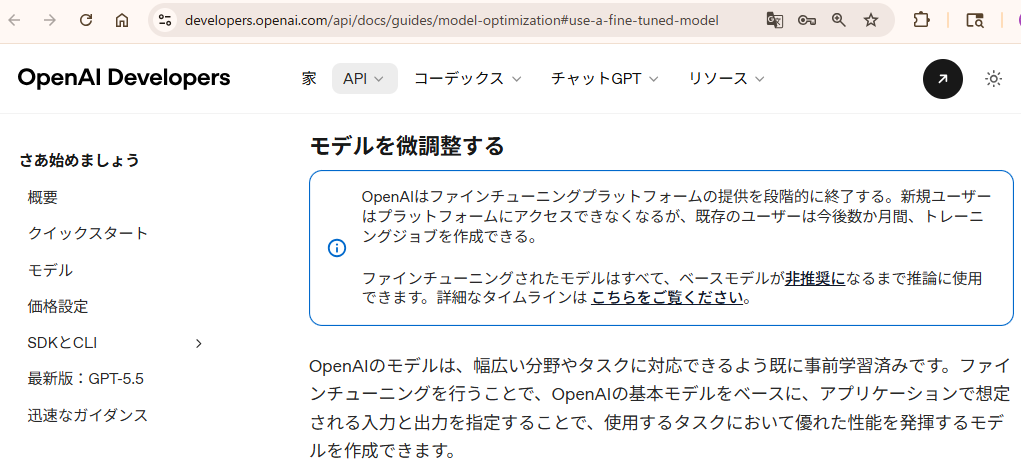Image resolution: width=1021 pixels, height=463 pixels.
Task: Follow the 非推奨に link in notice
Action: (815, 279)
